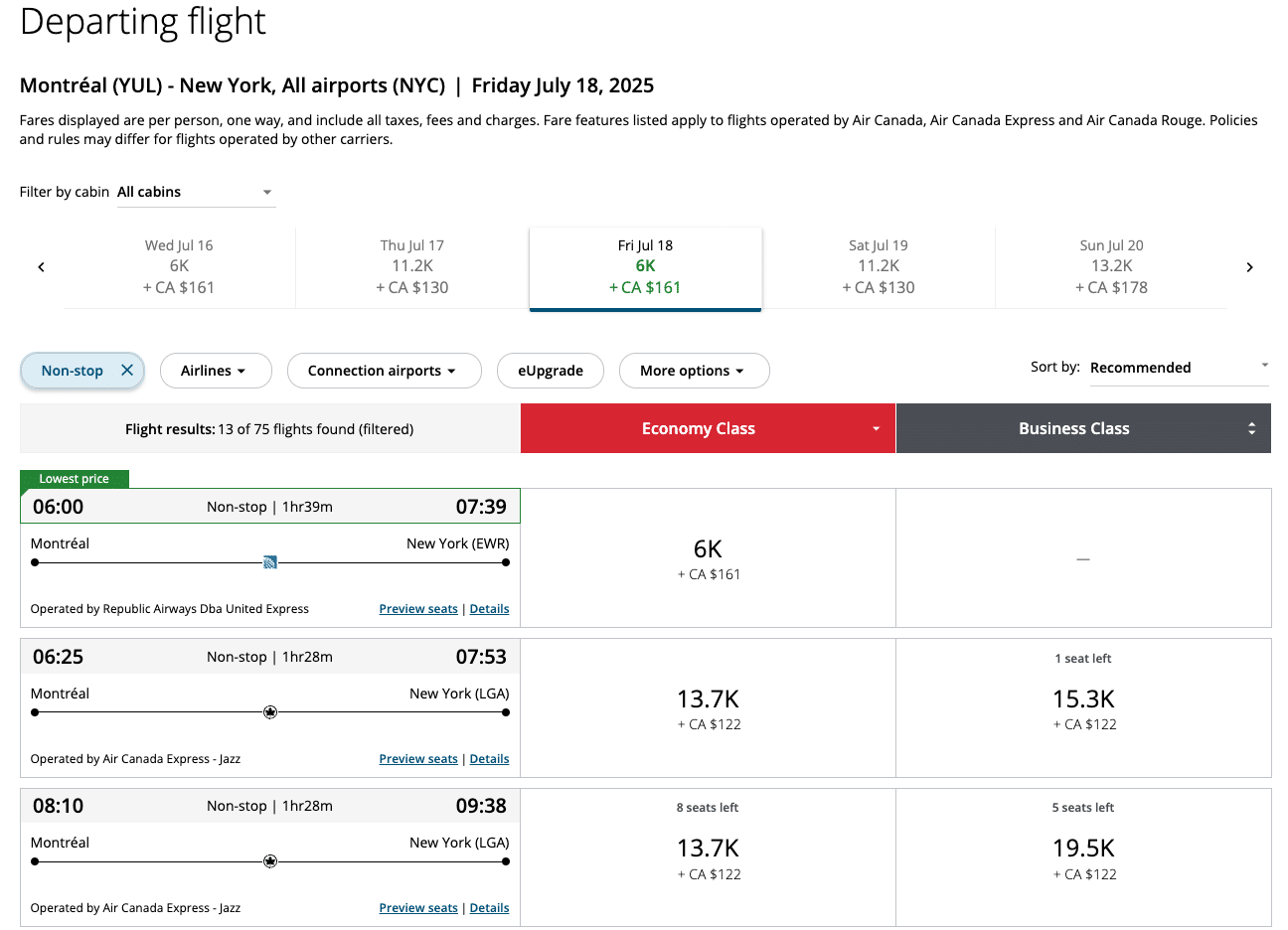Screen dimensions: 1288x930
Task: Switch to Sat Jul 19 date tab
Action: click(879, 267)
